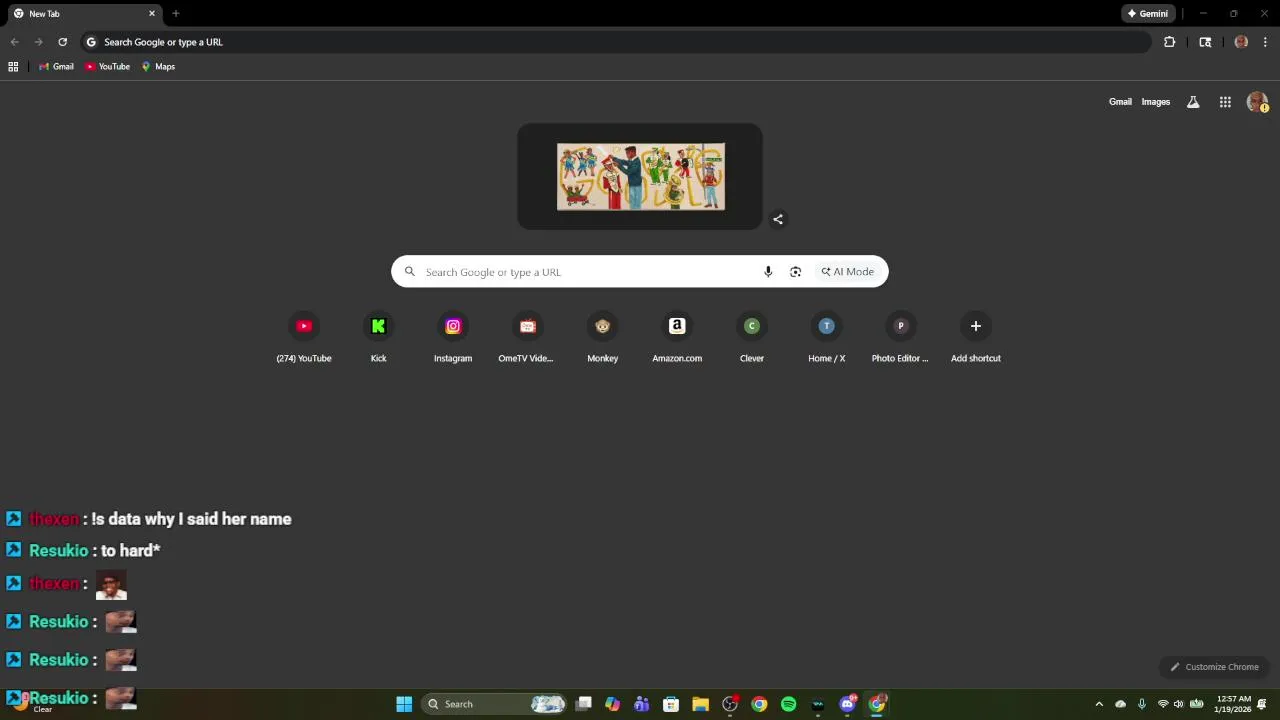Open the Photo Editor shortcut
The height and width of the screenshot is (720, 1280).
pyautogui.click(x=901, y=338)
